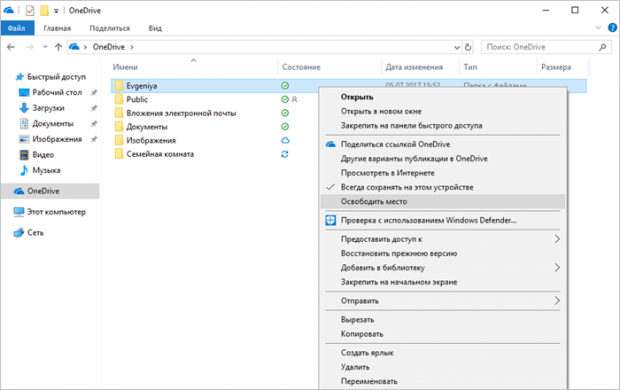Click the blue help question mark icon
The height and width of the screenshot is (390, 620).
[x=612, y=28]
